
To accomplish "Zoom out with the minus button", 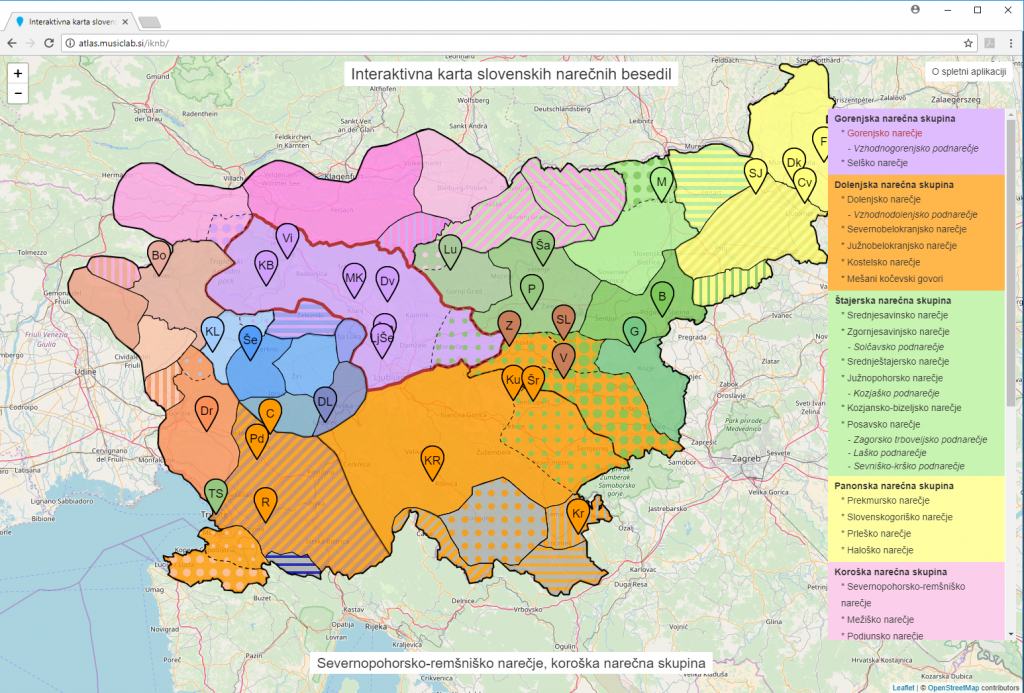I will (x=18, y=93).
